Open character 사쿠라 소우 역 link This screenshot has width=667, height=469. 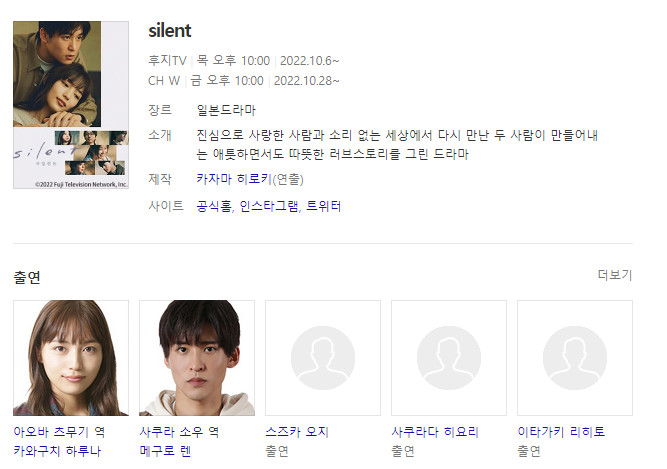(x=179, y=432)
